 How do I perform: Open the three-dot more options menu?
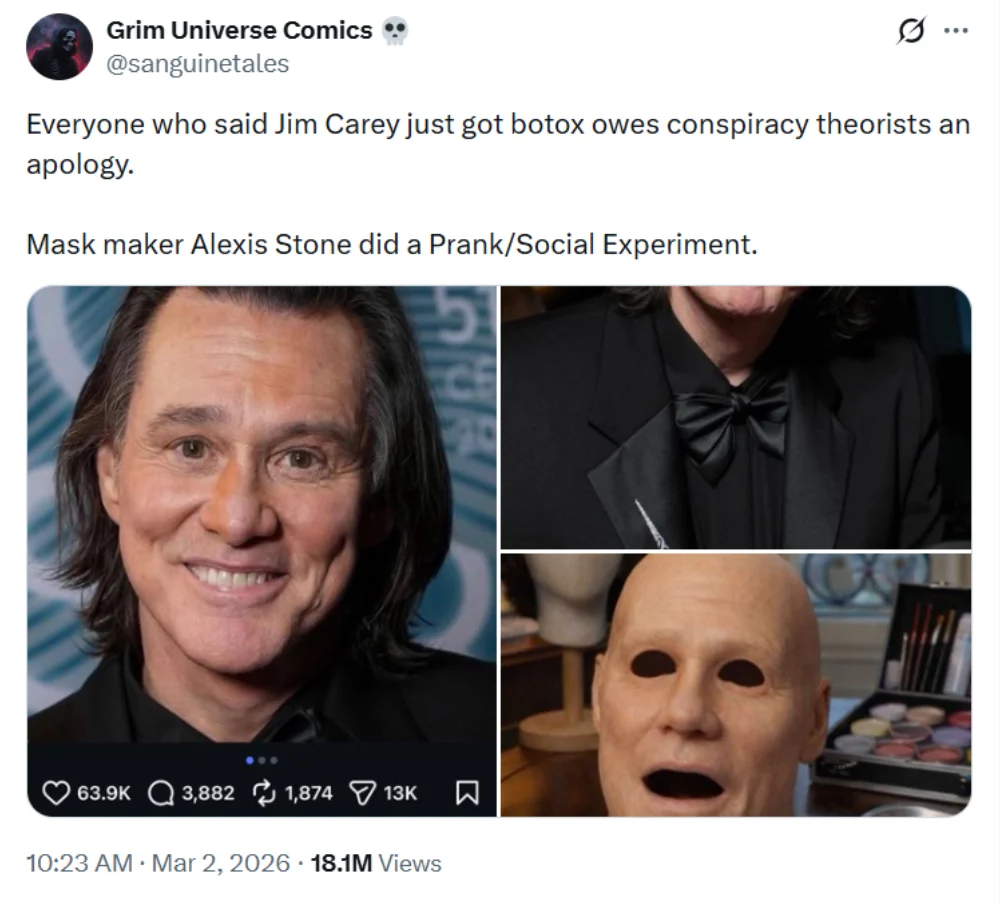tap(956, 31)
